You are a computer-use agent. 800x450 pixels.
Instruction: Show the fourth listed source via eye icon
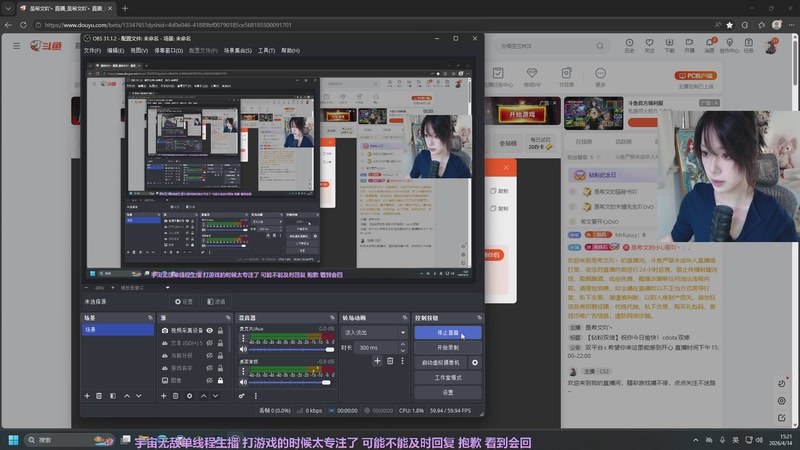[x=209, y=368]
